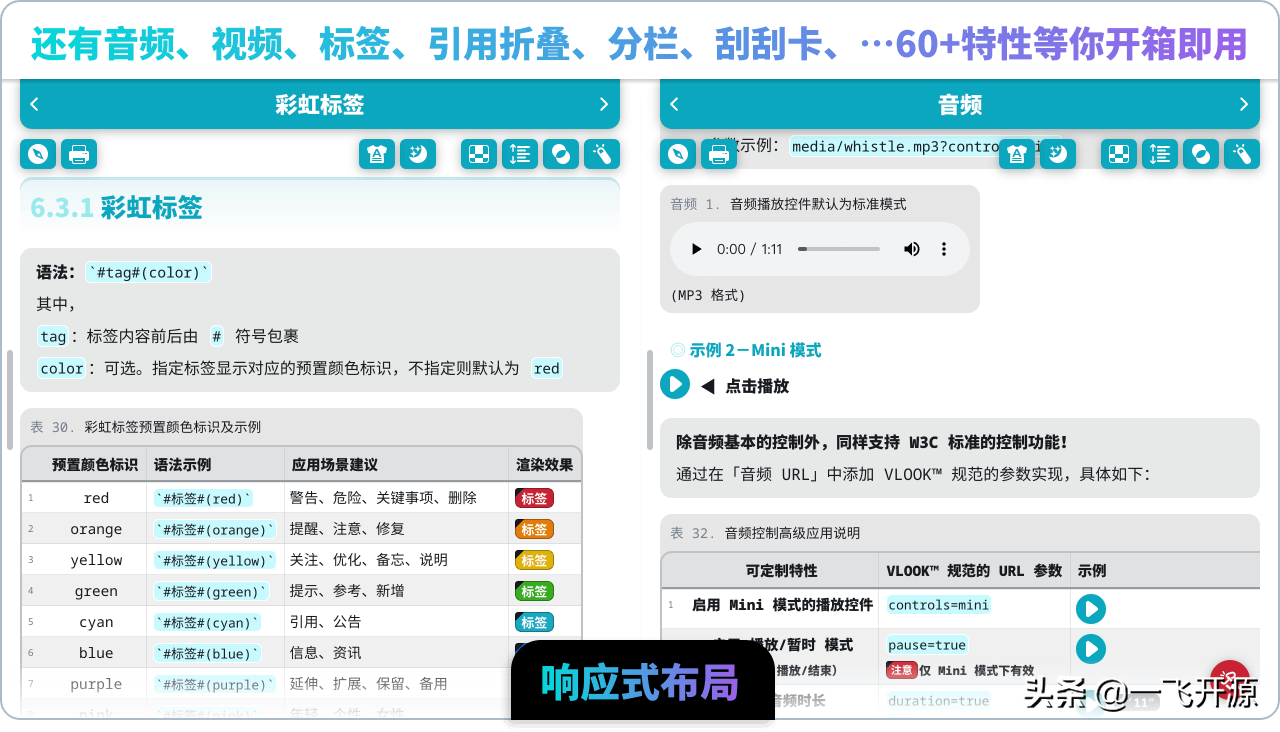Click the `#标签#(yellow)` syntax cell
The width and height of the screenshot is (1280, 732).
[x=215, y=560]
